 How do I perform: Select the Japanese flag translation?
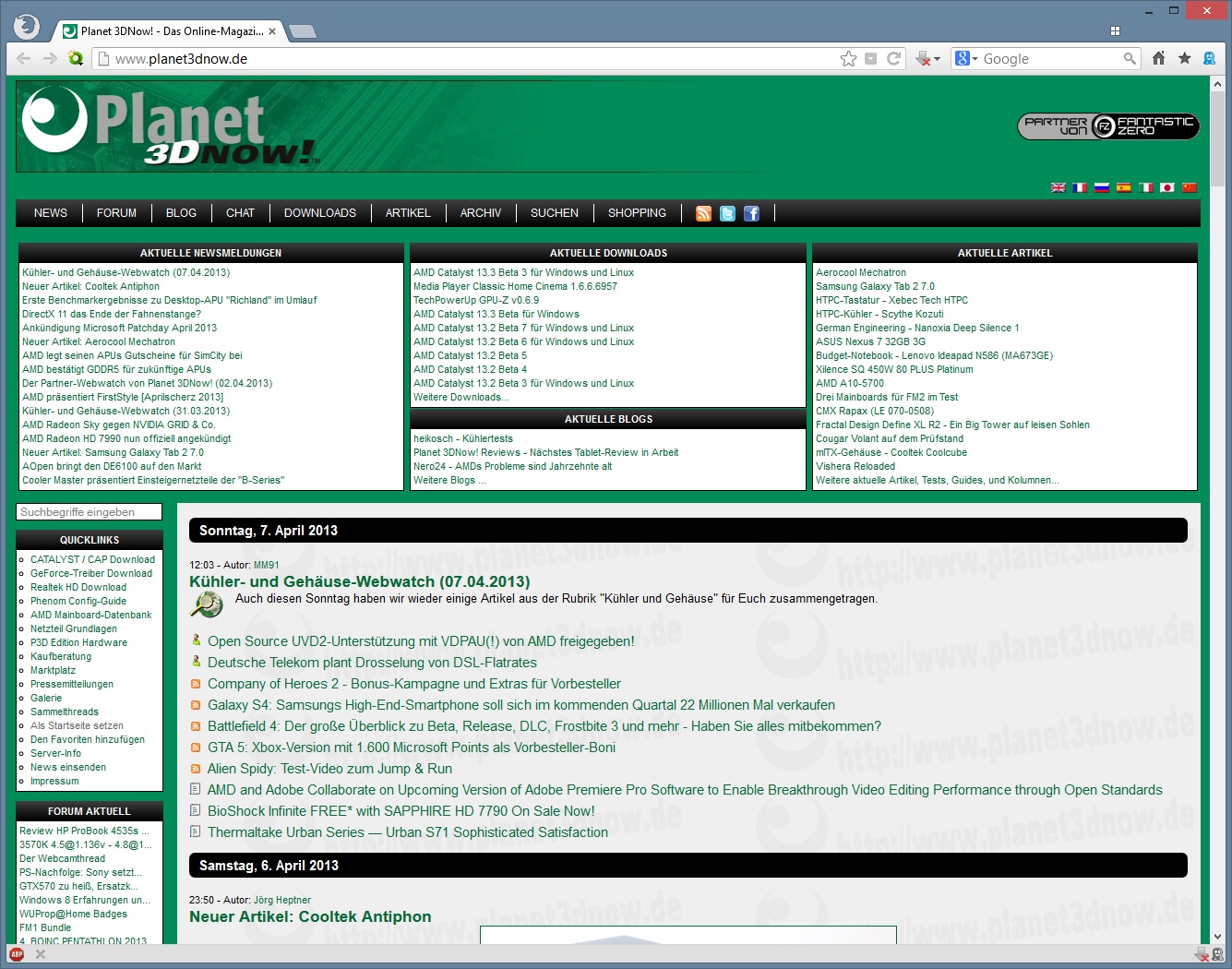pos(1166,187)
